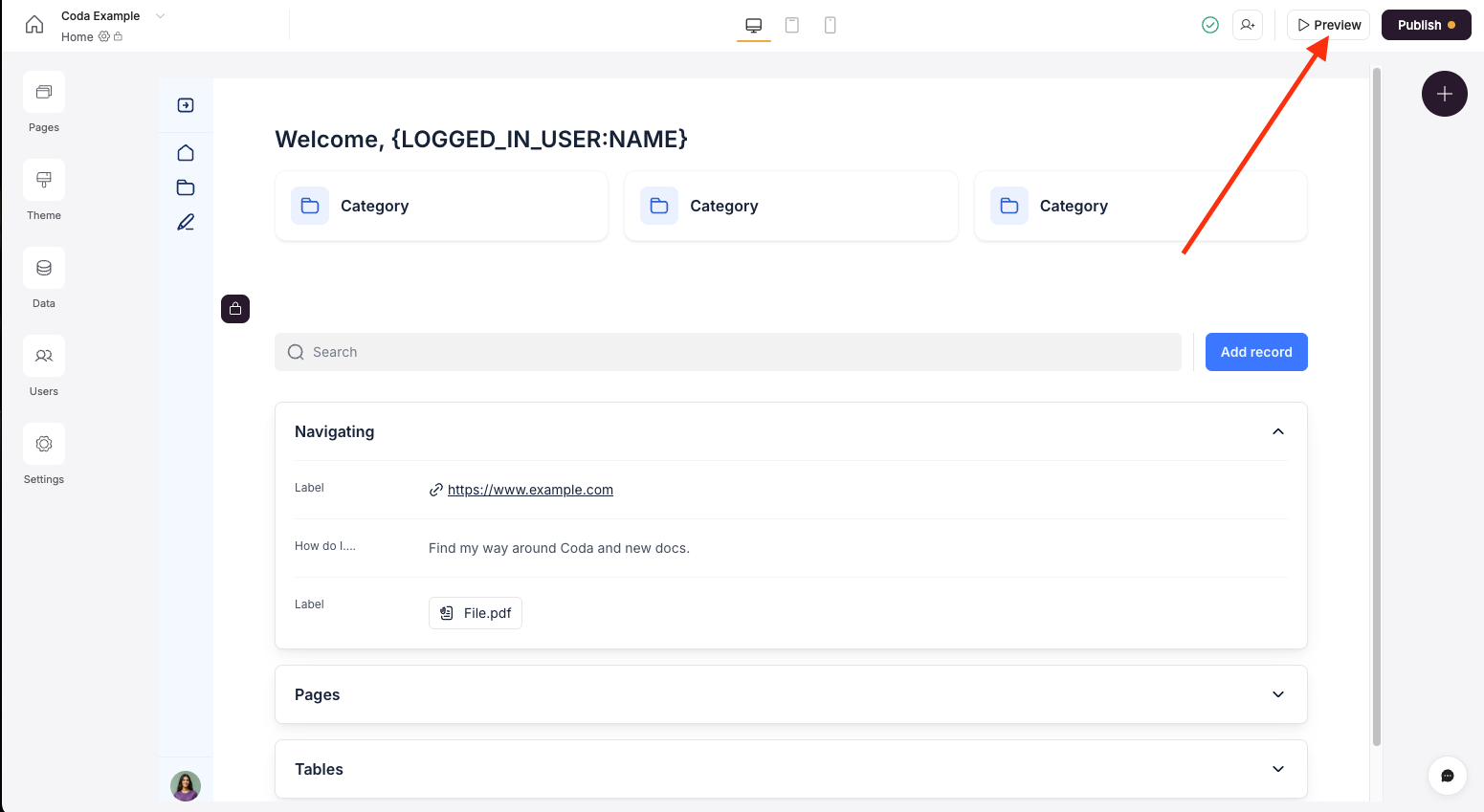Click the 'How do I....' label

(x=325, y=546)
